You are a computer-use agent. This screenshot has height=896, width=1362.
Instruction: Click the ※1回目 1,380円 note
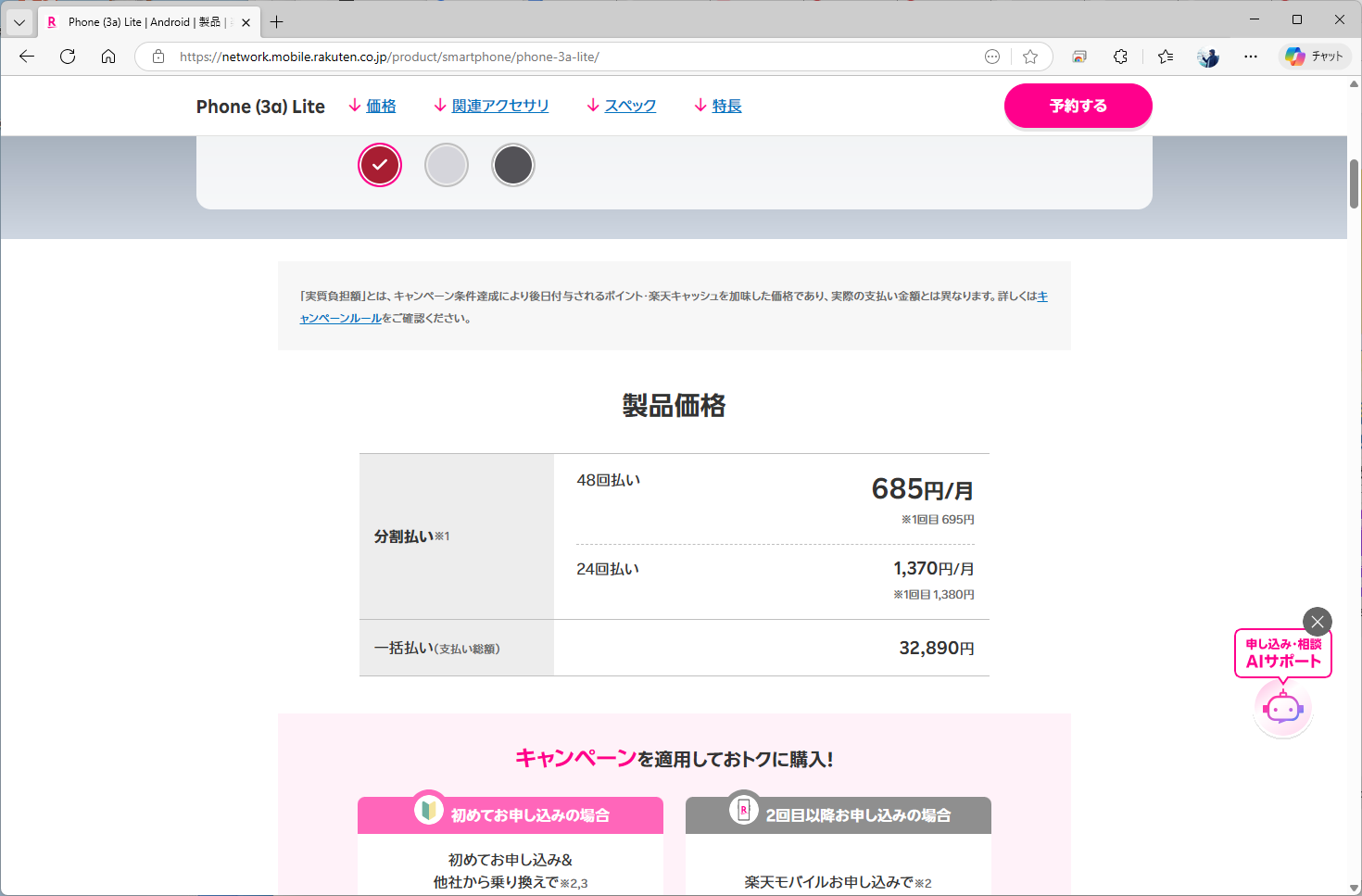[934, 595]
